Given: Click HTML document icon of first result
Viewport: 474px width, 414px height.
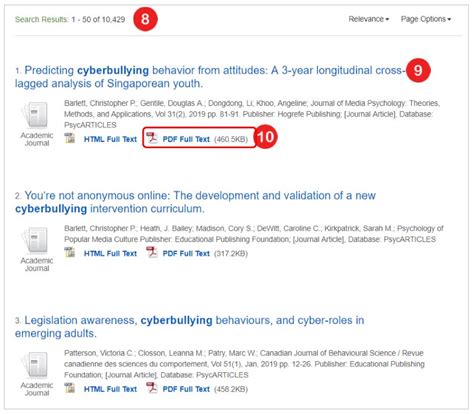Looking at the screenshot, I should pyautogui.click(x=70, y=138).
